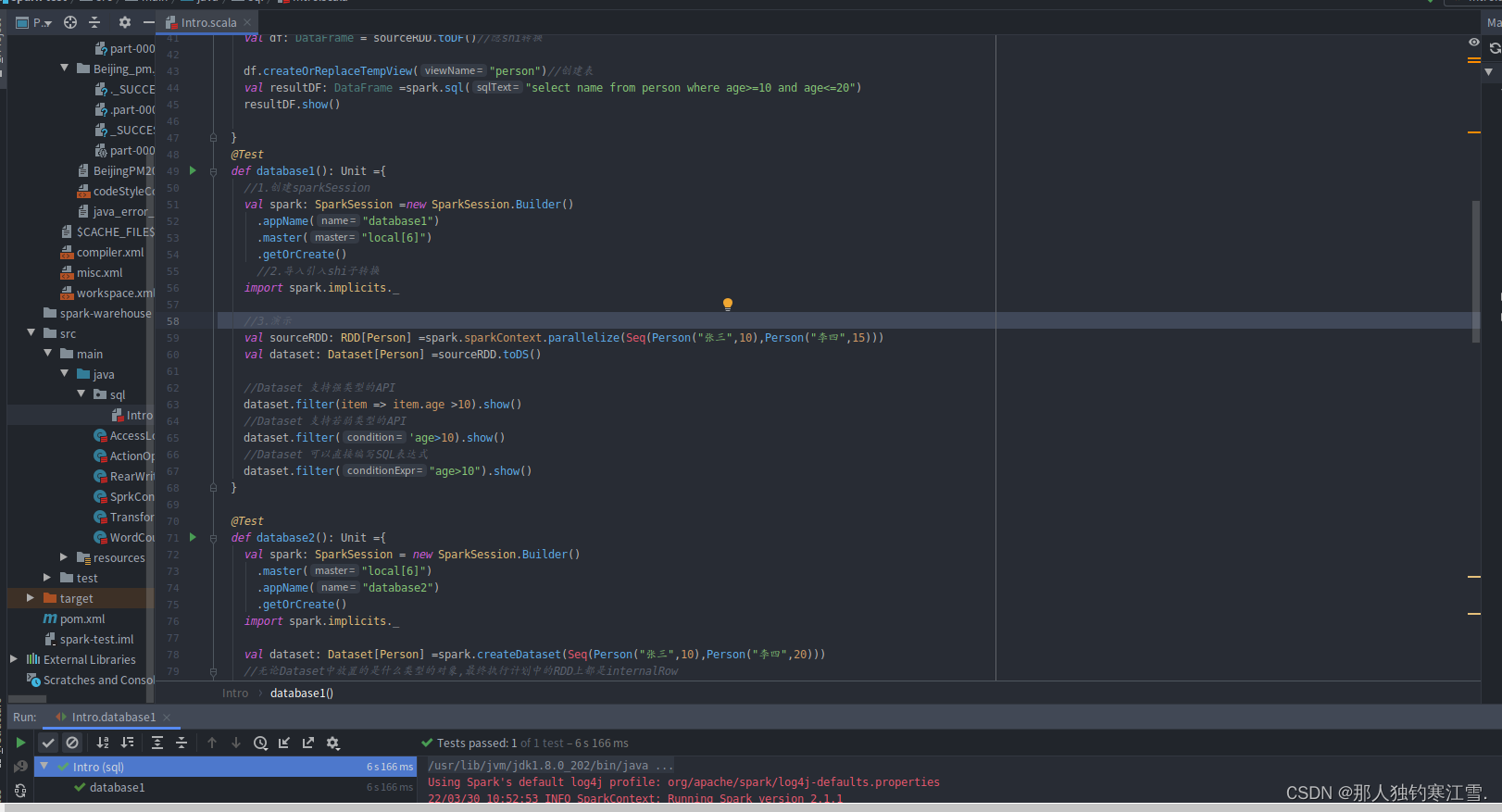Open compiler.xml file
1502x812 pixels.
(102, 252)
